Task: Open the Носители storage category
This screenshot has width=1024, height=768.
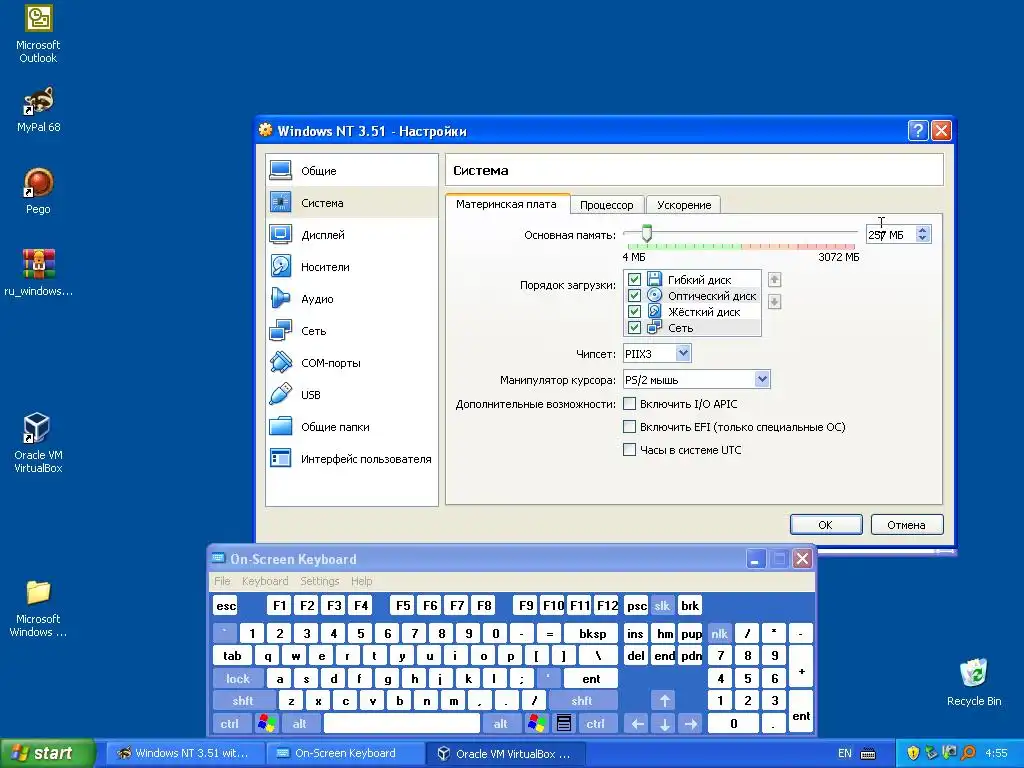Action: pyautogui.click(x=351, y=266)
